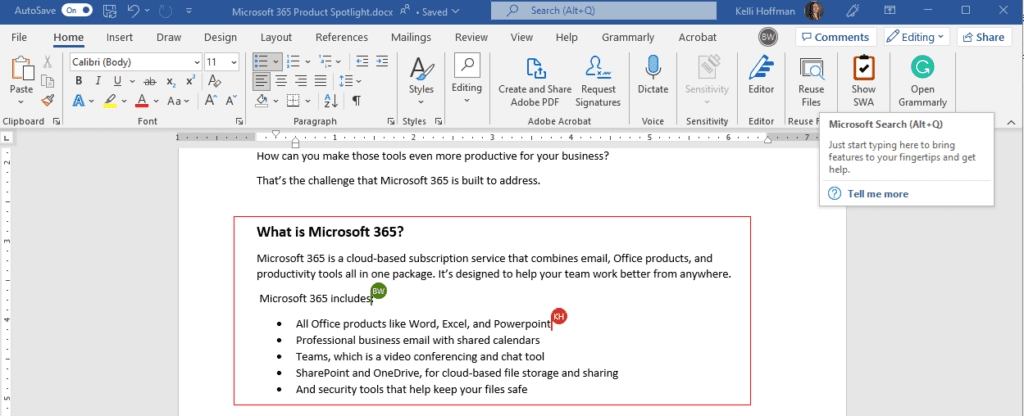The image size is (1024, 416).
Task: Click the Decrease Font Size icon
Action: [231, 101]
